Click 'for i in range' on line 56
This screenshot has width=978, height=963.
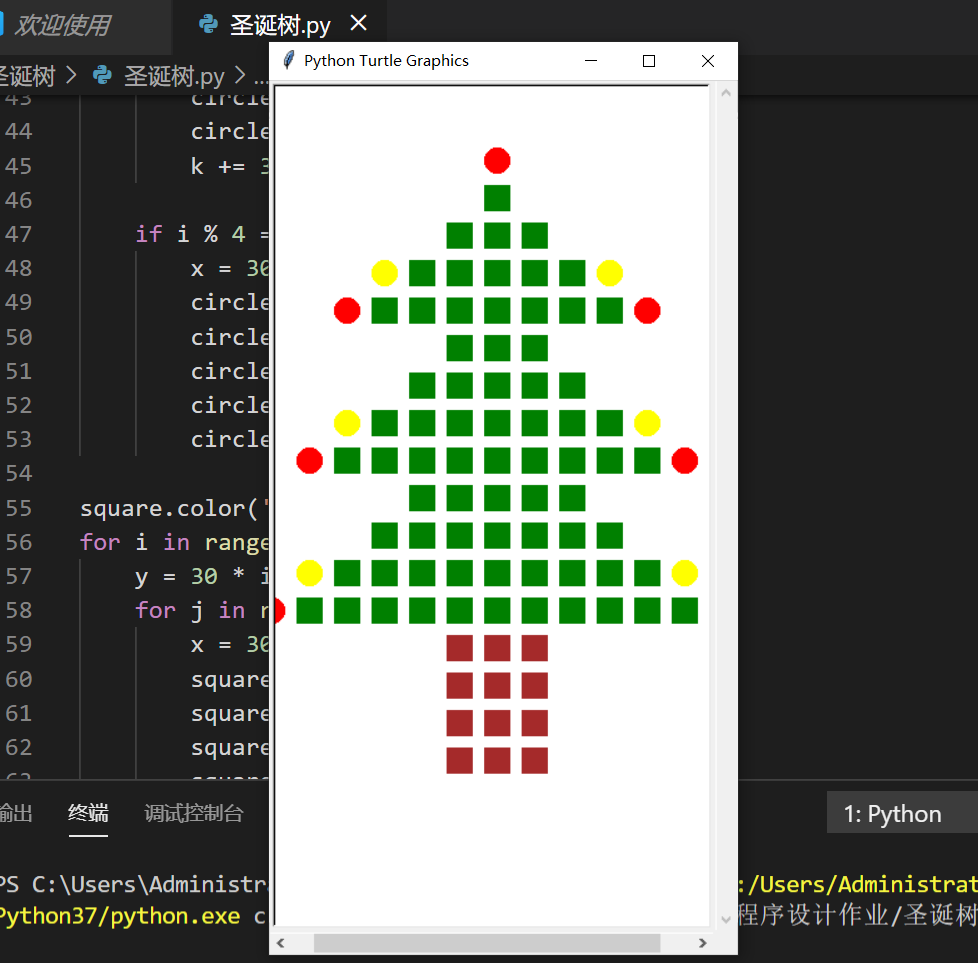(x=175, y=543)
